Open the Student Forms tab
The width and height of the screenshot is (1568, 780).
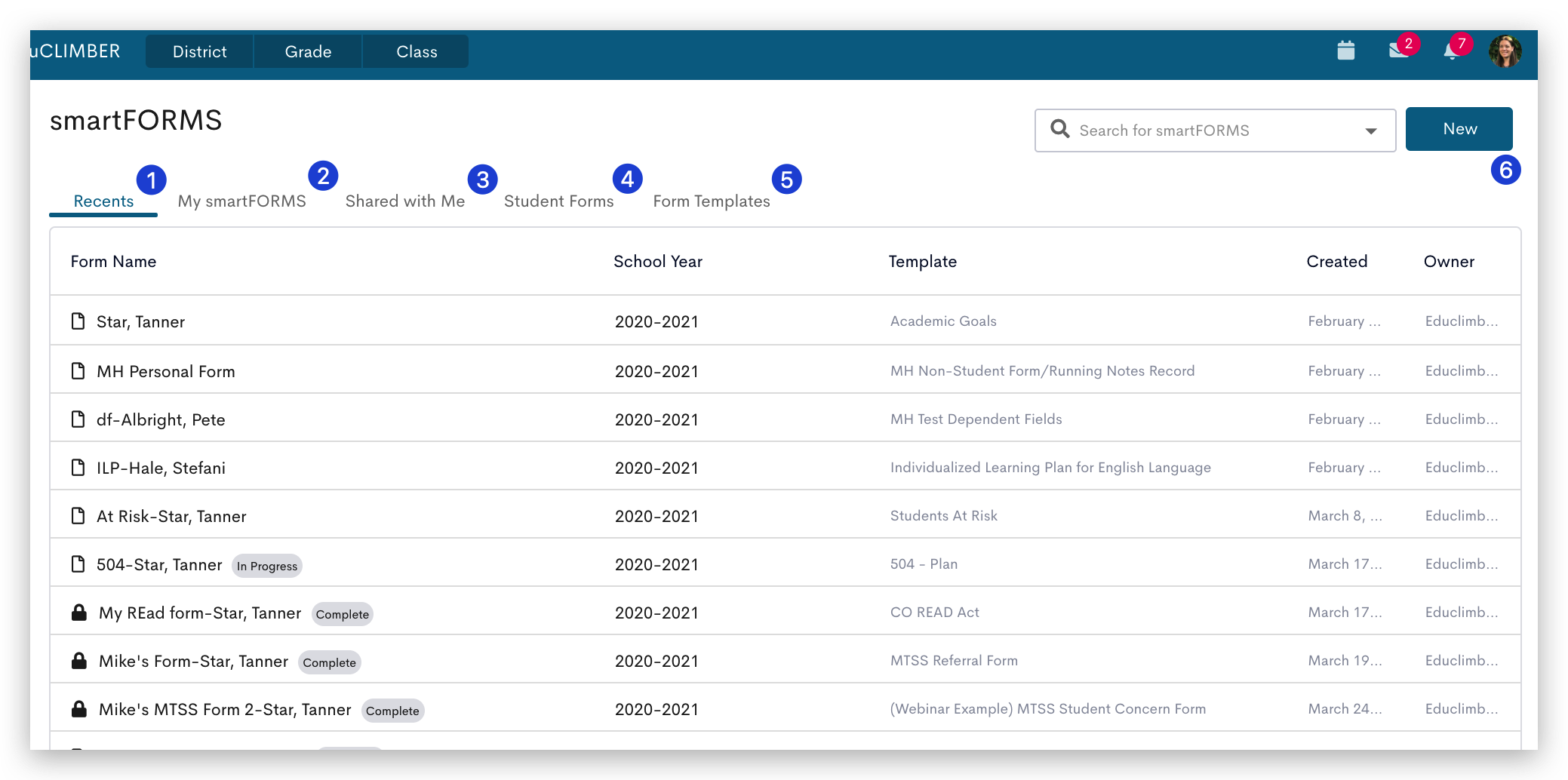[559, 201]
